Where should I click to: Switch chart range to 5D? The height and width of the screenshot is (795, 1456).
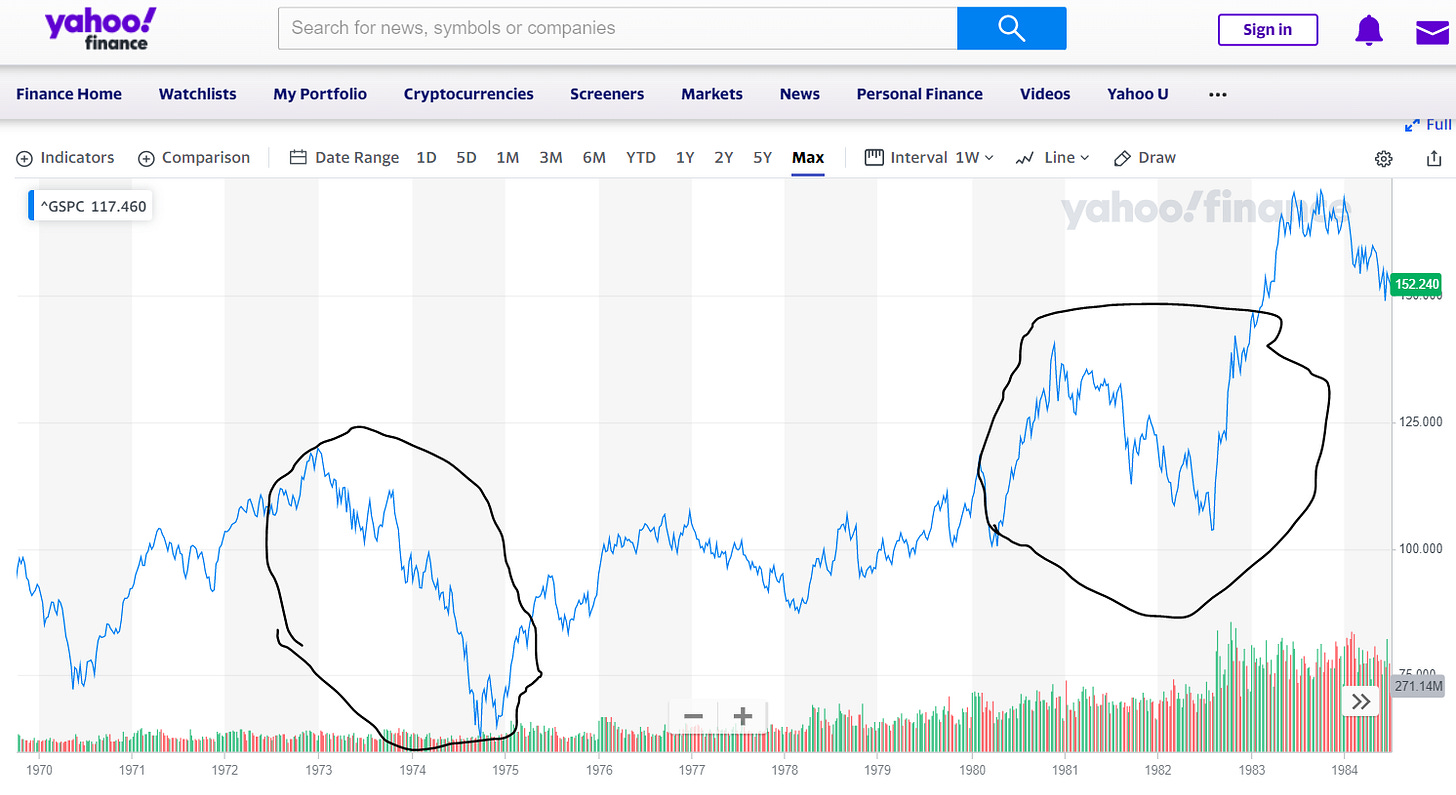[x=466, y=158]
